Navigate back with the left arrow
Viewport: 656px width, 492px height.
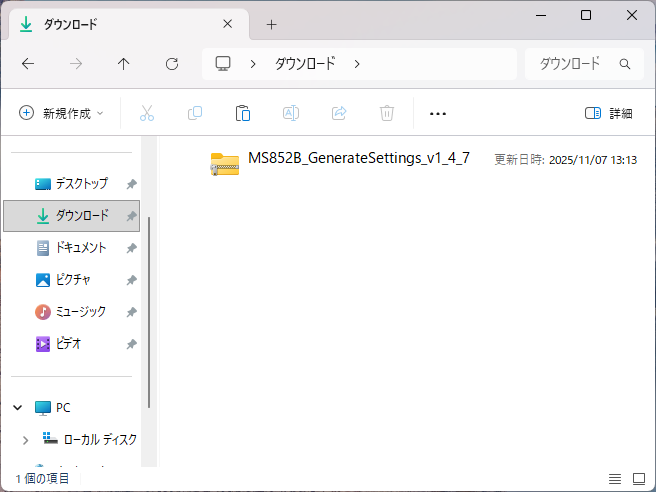pos(28,64)
